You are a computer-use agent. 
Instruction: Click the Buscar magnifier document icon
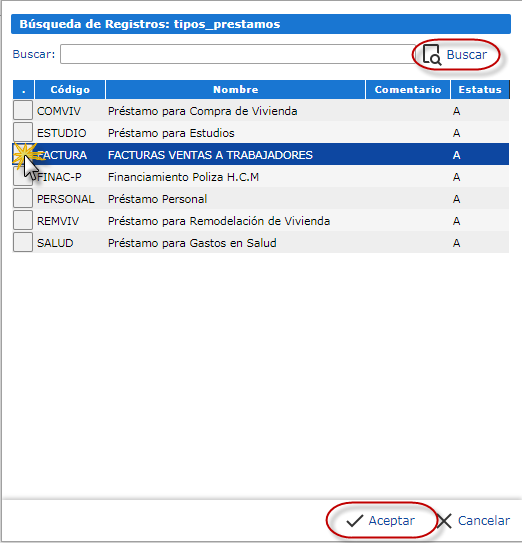tap(432, 55)
